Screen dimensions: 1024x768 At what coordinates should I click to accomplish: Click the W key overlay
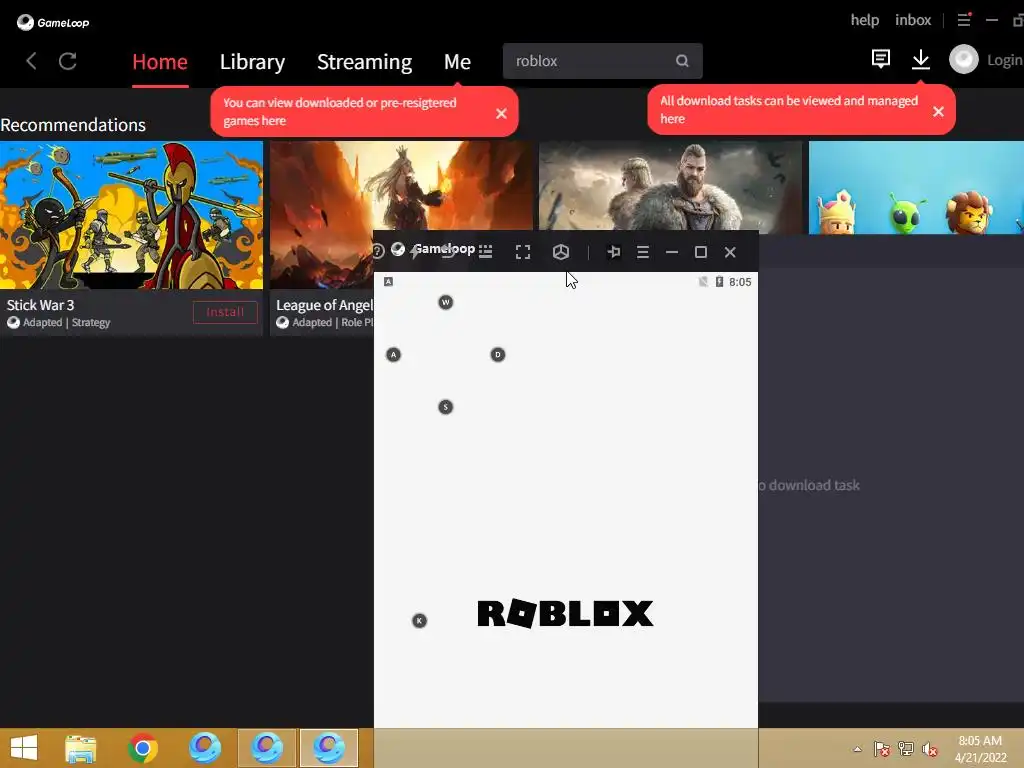click(x=445, y=302)
